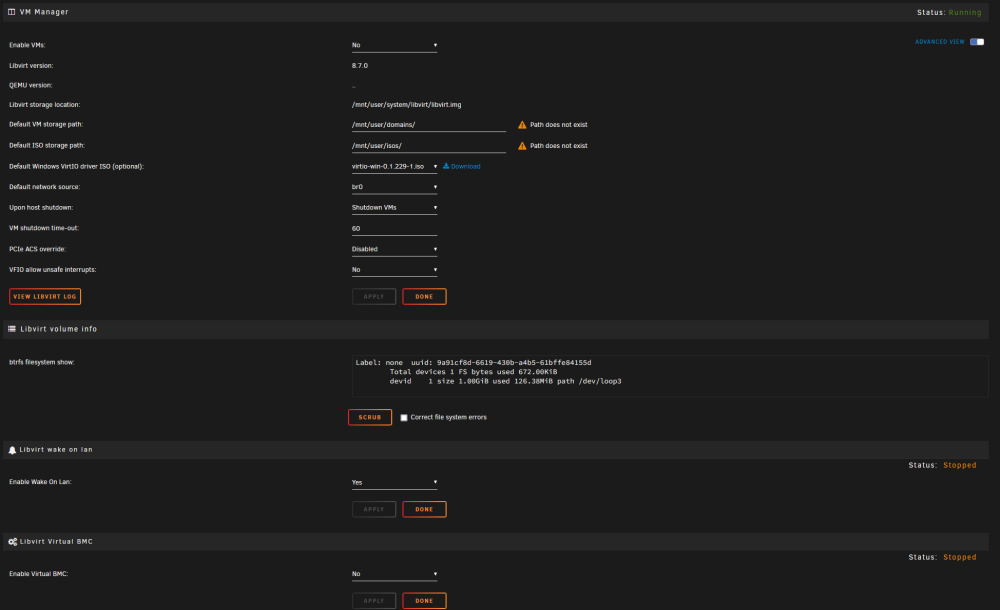1000x610 pixels.
Task: Click the Libvirt version value 8.7.0
Action: tap(360, 66)
